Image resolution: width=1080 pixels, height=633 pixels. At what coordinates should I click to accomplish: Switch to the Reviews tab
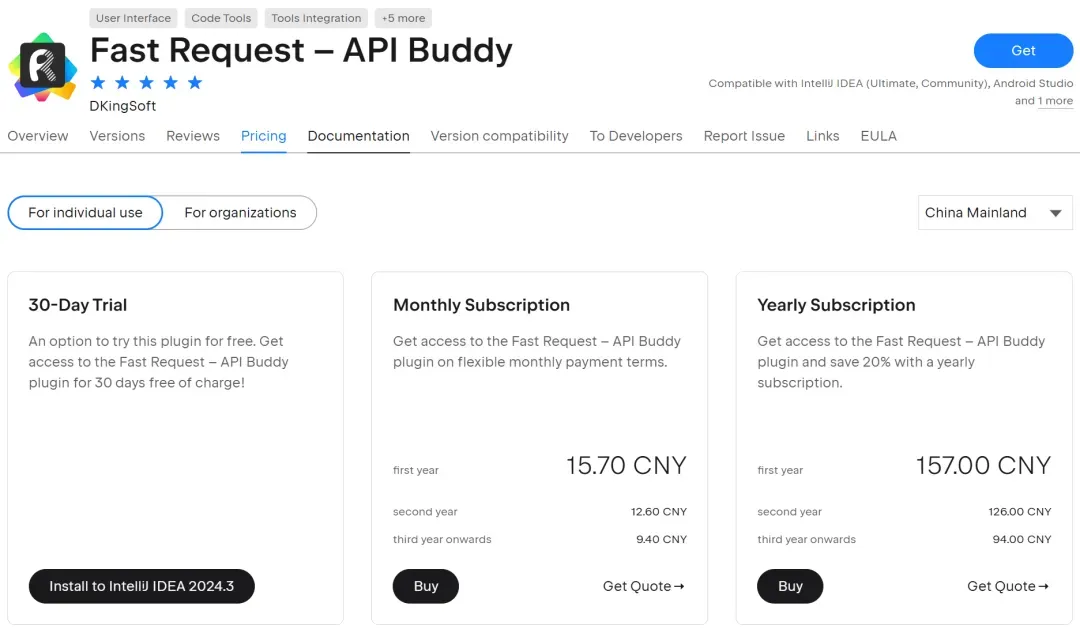coord(193,136)
